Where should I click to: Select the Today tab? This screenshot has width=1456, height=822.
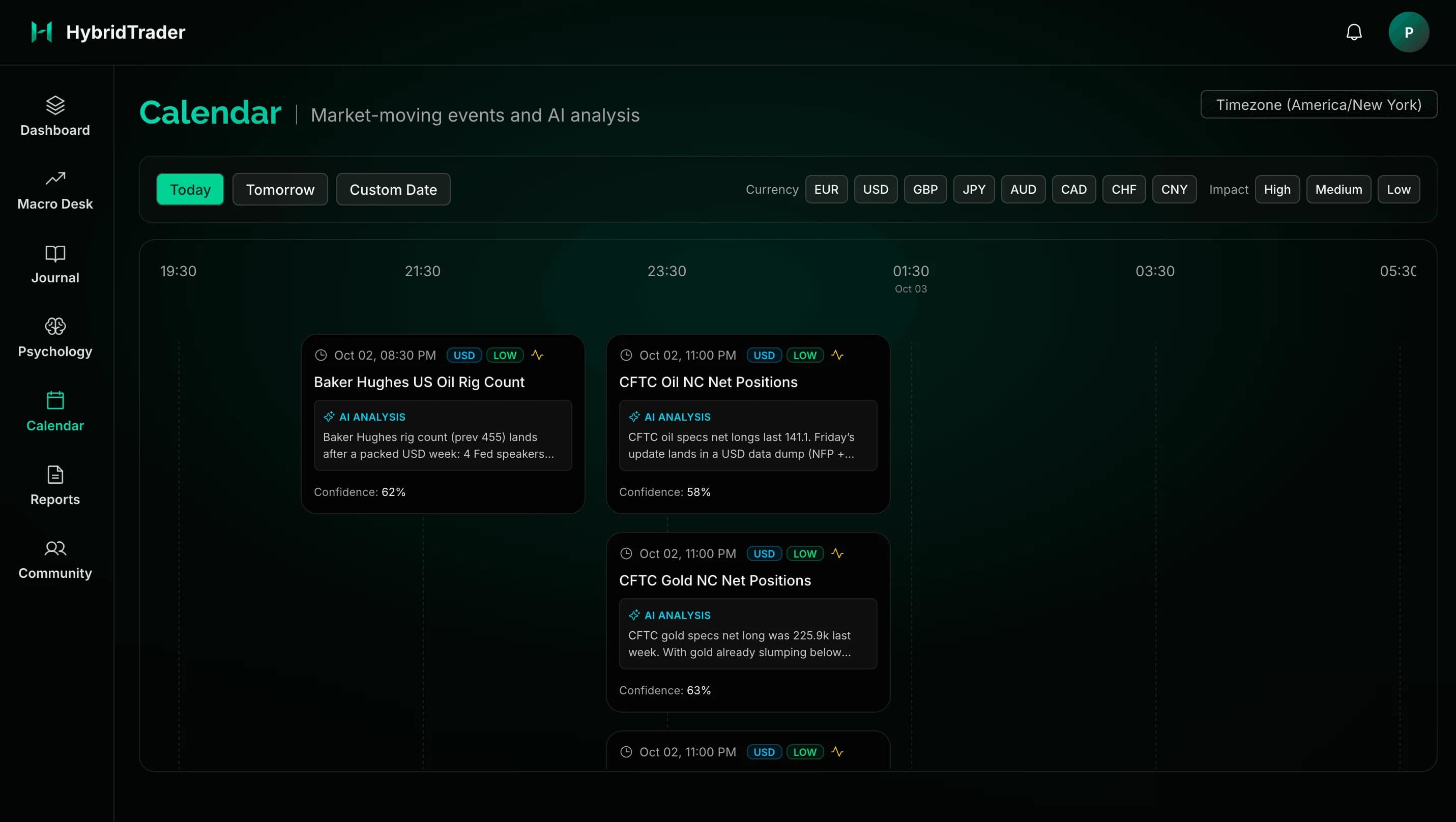click(190, 189)
